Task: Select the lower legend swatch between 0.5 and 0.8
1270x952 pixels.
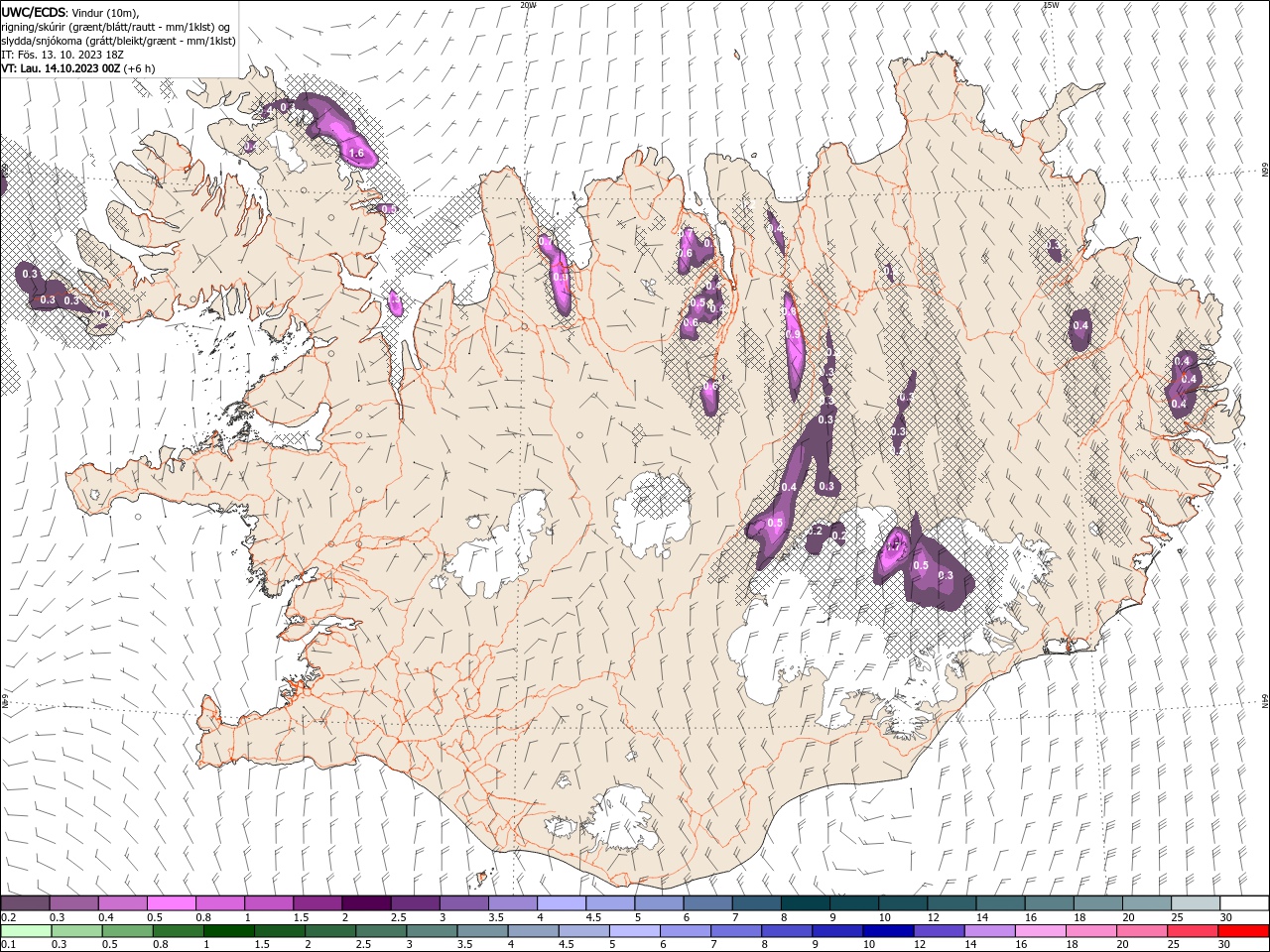Action: (127, 931)
